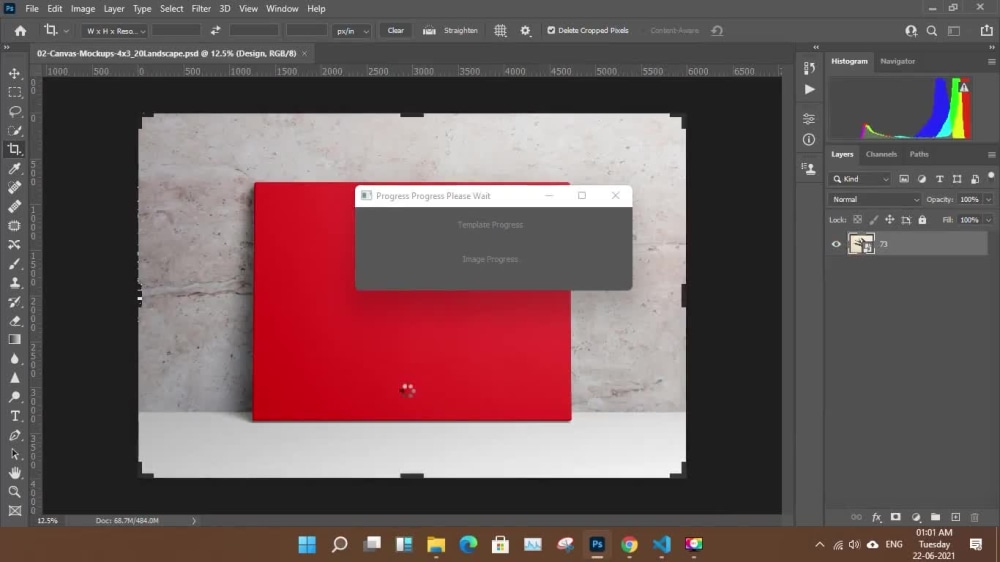1000x562 pixels.
Task: Select the Zoom tool
Action: coord(15,492)
